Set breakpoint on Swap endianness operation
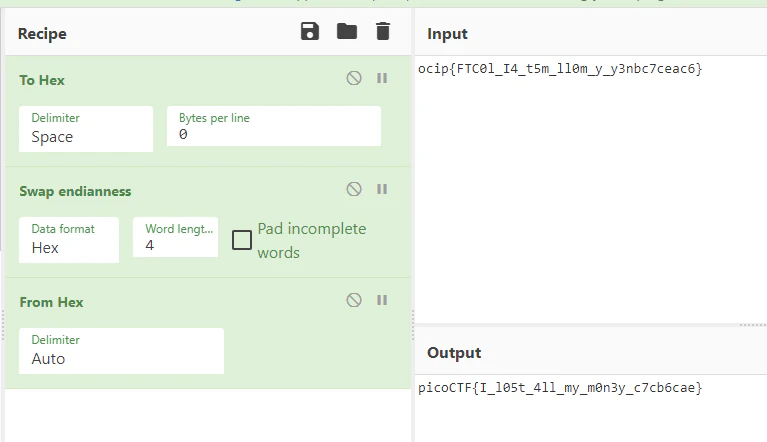This screenshot has width=767, height=442. coord(382,189)
